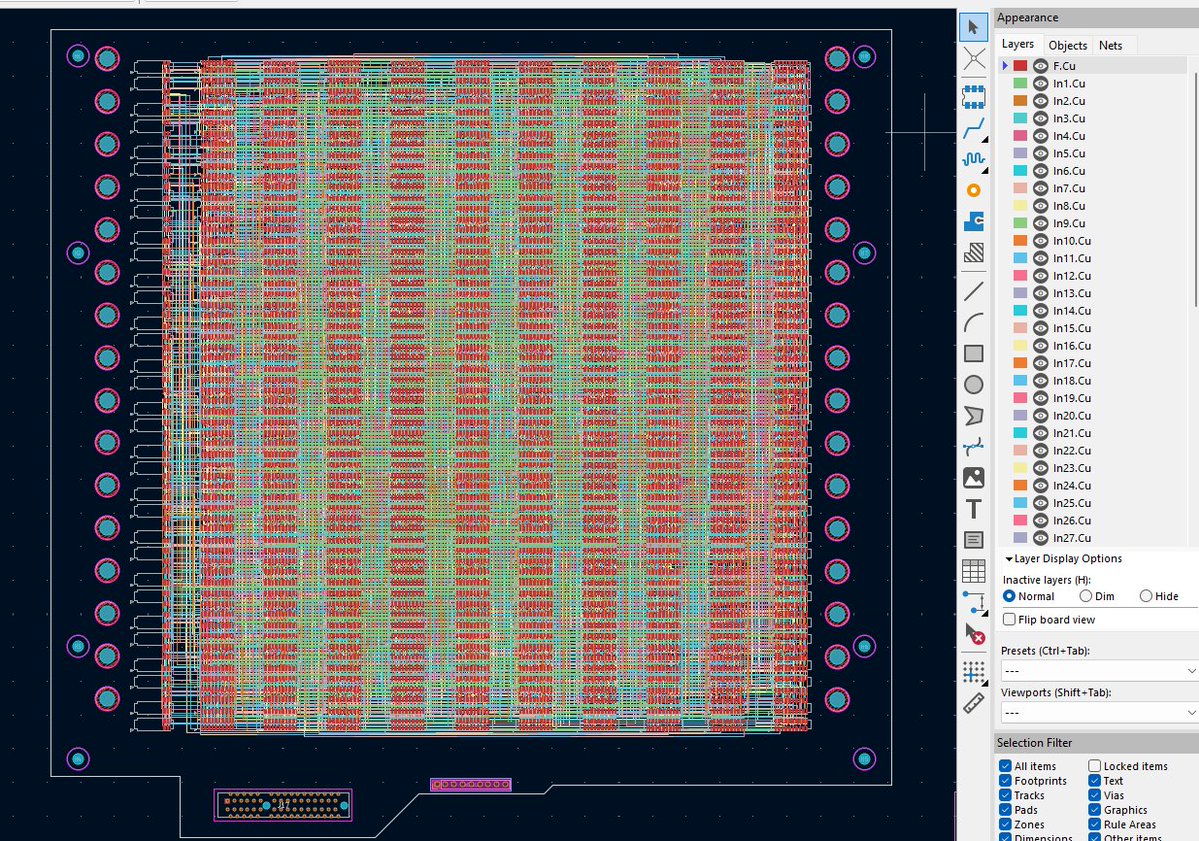Viewport: 1199px width, 841px height.
Task: Select the Hide inactive layers option
Action: point(1145,596)
